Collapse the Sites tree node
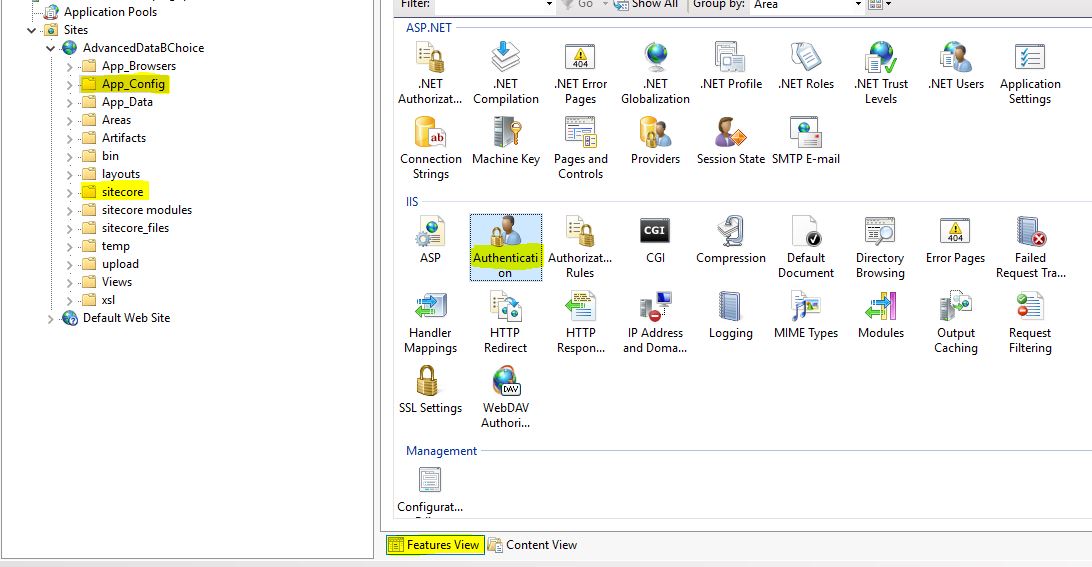Viewport: 1092px width, 567px height. 31,30
